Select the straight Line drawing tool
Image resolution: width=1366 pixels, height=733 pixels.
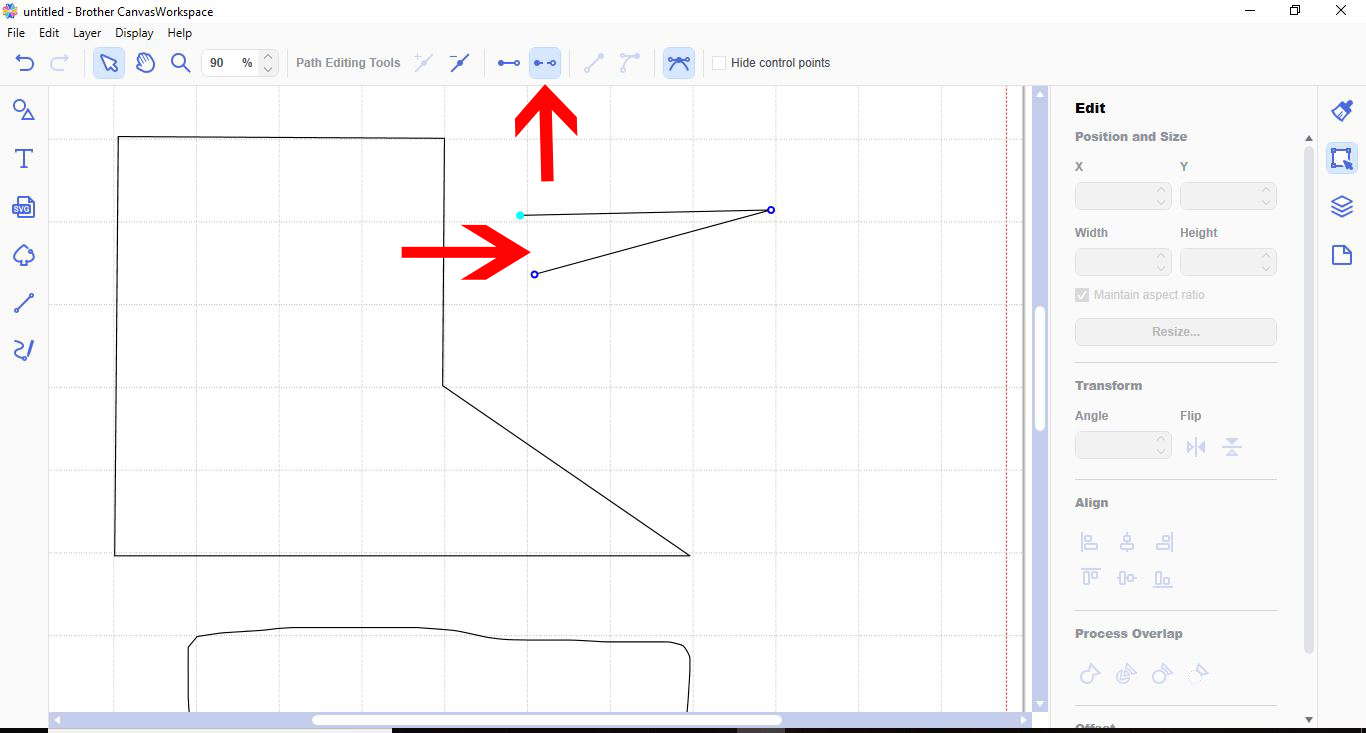[24, 303]
